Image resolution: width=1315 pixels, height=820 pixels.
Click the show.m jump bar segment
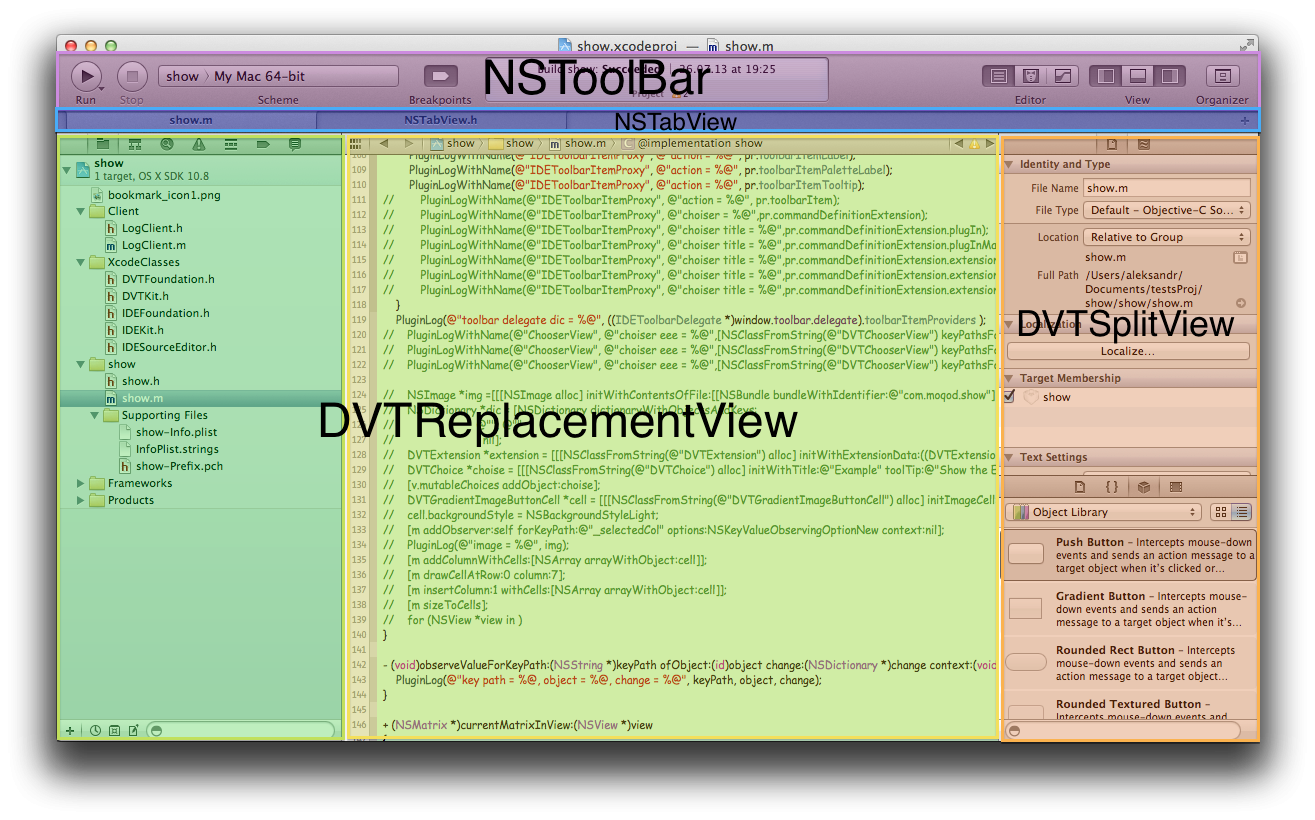coord(578,144)
